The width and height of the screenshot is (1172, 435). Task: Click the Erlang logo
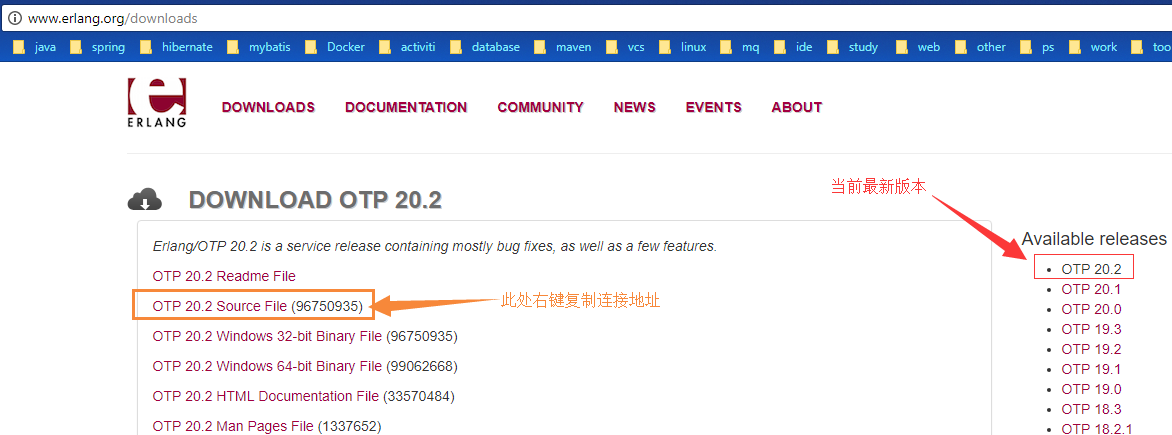[x=157, y=103]
